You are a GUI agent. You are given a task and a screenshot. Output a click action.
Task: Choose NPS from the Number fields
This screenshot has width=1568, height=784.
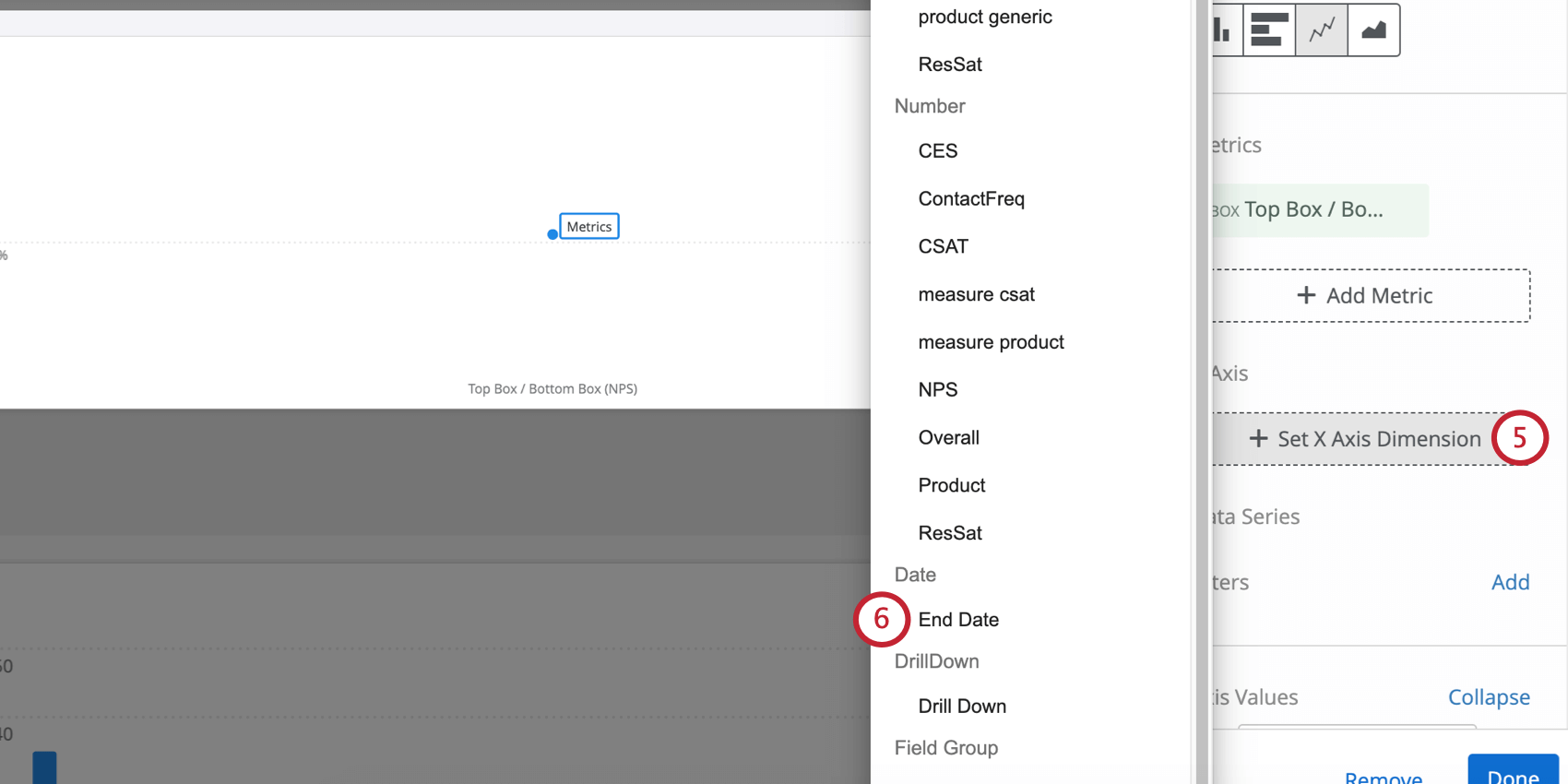(938, 390)
